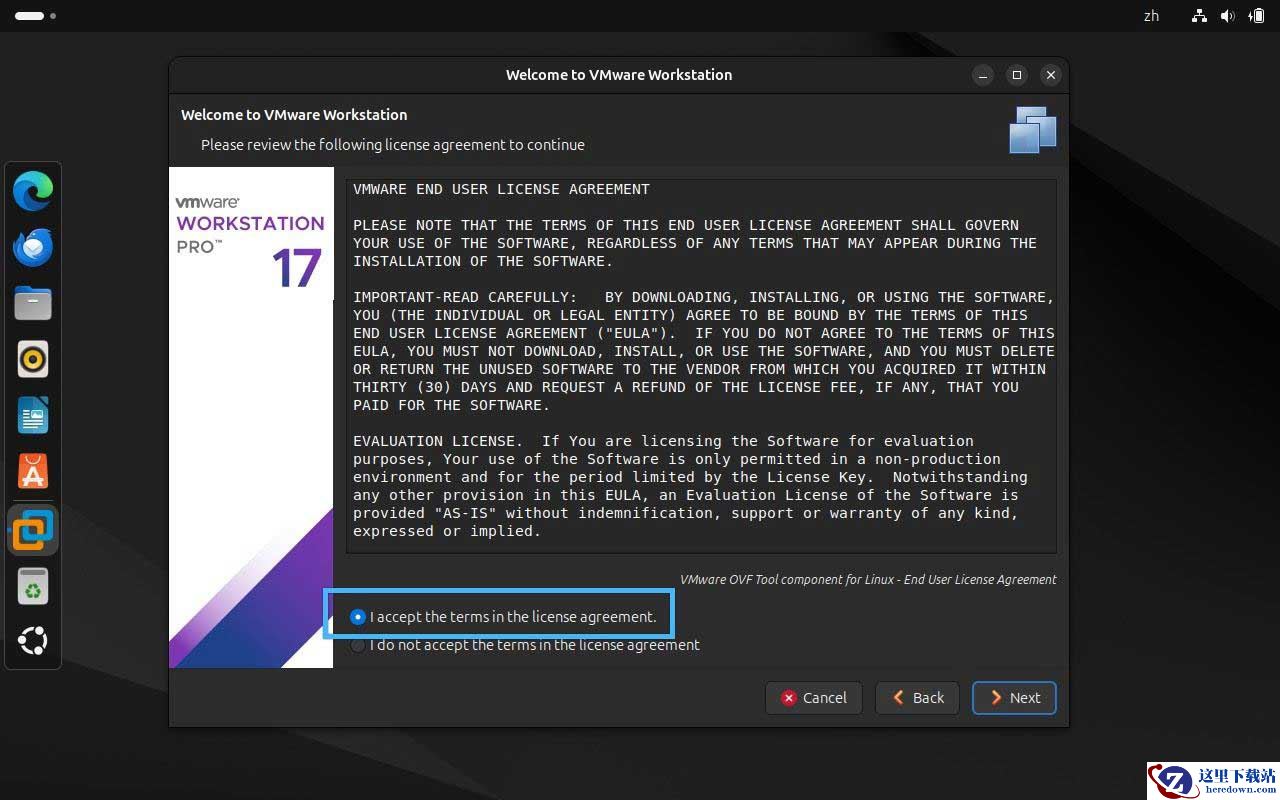Show applications via Ubuntu logo
This screenshot has width=1280, height=800.
33,641
